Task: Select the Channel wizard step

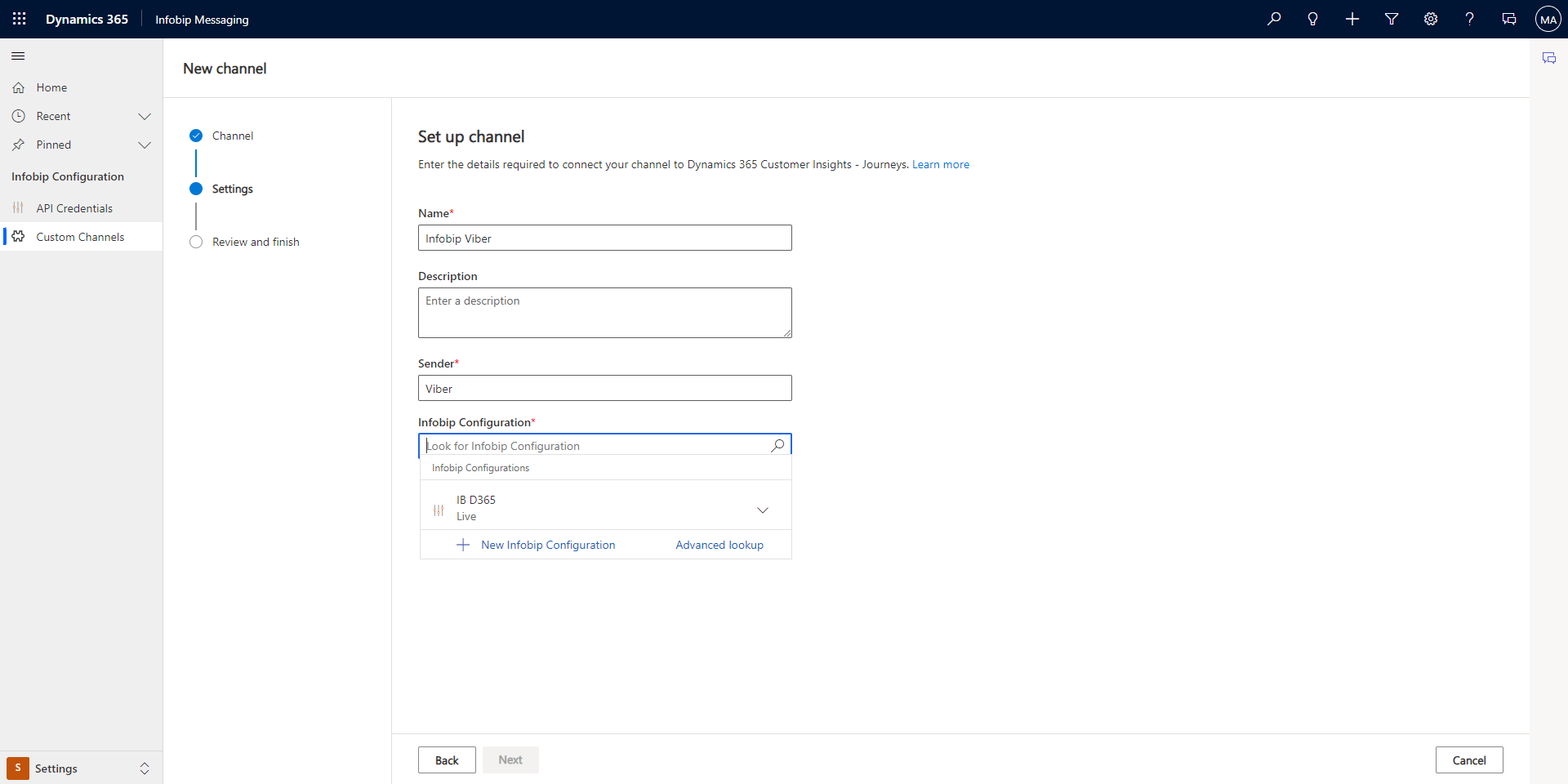Action: tap(222, 136)
